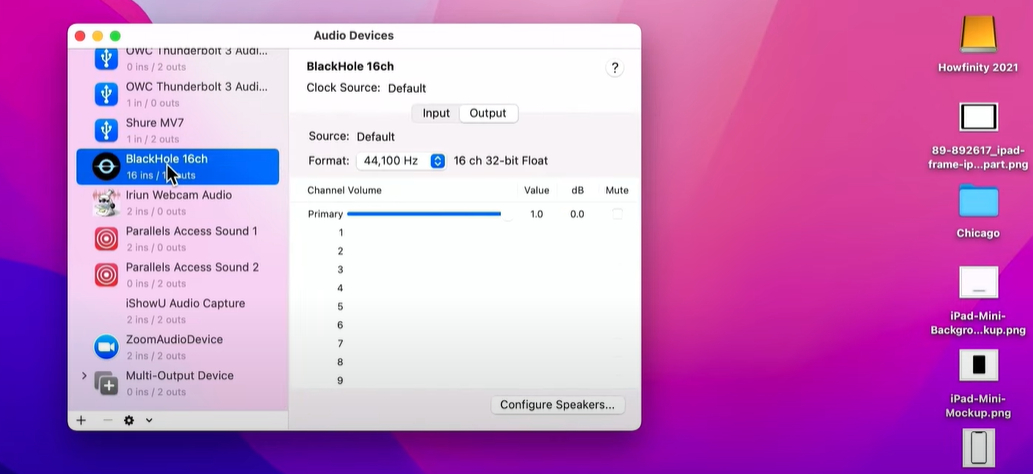The image size is (1033, 474).
Task: Click channel 5 row label
Action: tap(341, 307)
